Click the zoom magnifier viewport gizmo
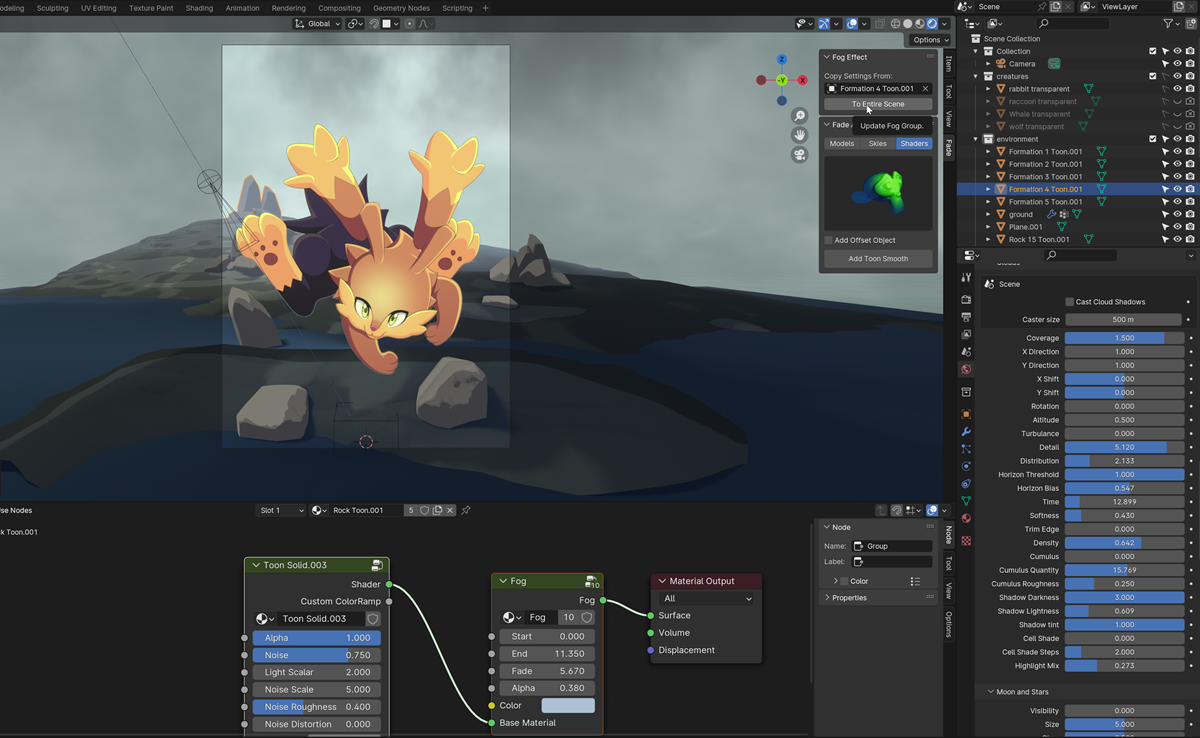This screenshot has height=738, width=1200. coord(799,116)
